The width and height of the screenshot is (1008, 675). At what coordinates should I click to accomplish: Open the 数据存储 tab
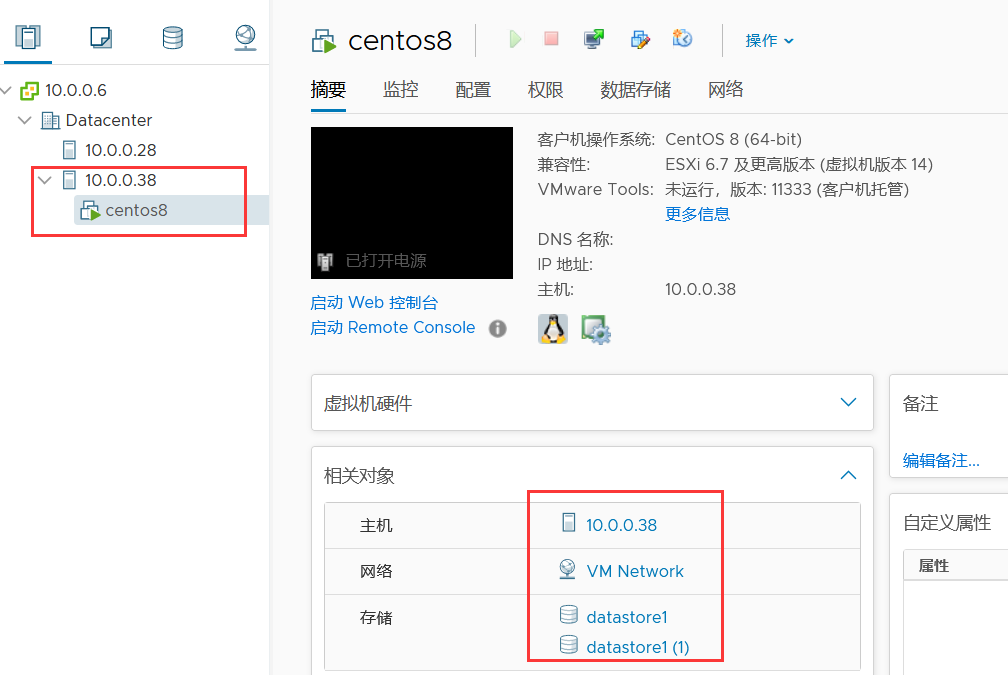635,89
